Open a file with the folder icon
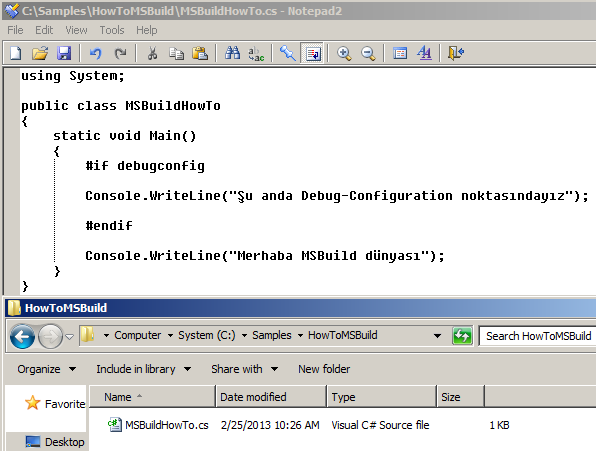596x451 pixels. 40,53
